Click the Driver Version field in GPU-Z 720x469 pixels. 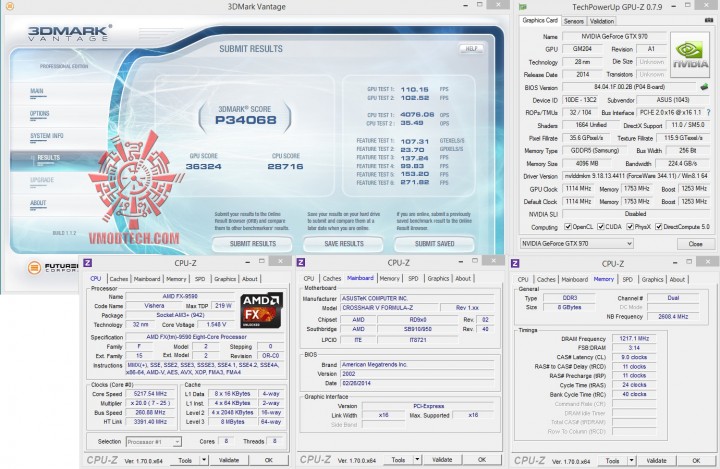tap(636, 176)
